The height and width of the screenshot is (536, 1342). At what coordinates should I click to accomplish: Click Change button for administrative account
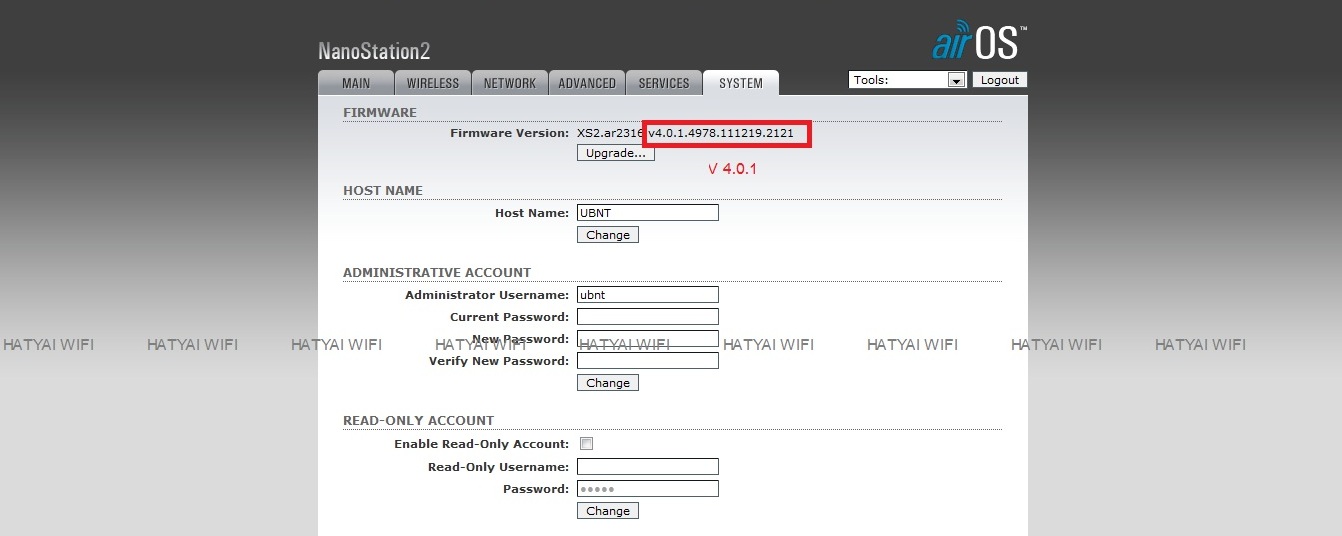pyautogui.click(x=608, y=383)
